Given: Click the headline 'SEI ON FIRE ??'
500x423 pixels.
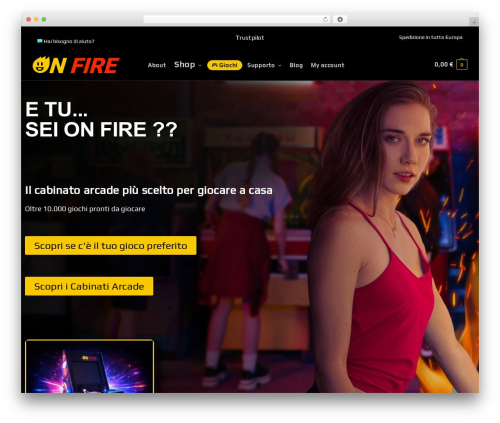Looking at the screenshot, I should pos(101,129).
